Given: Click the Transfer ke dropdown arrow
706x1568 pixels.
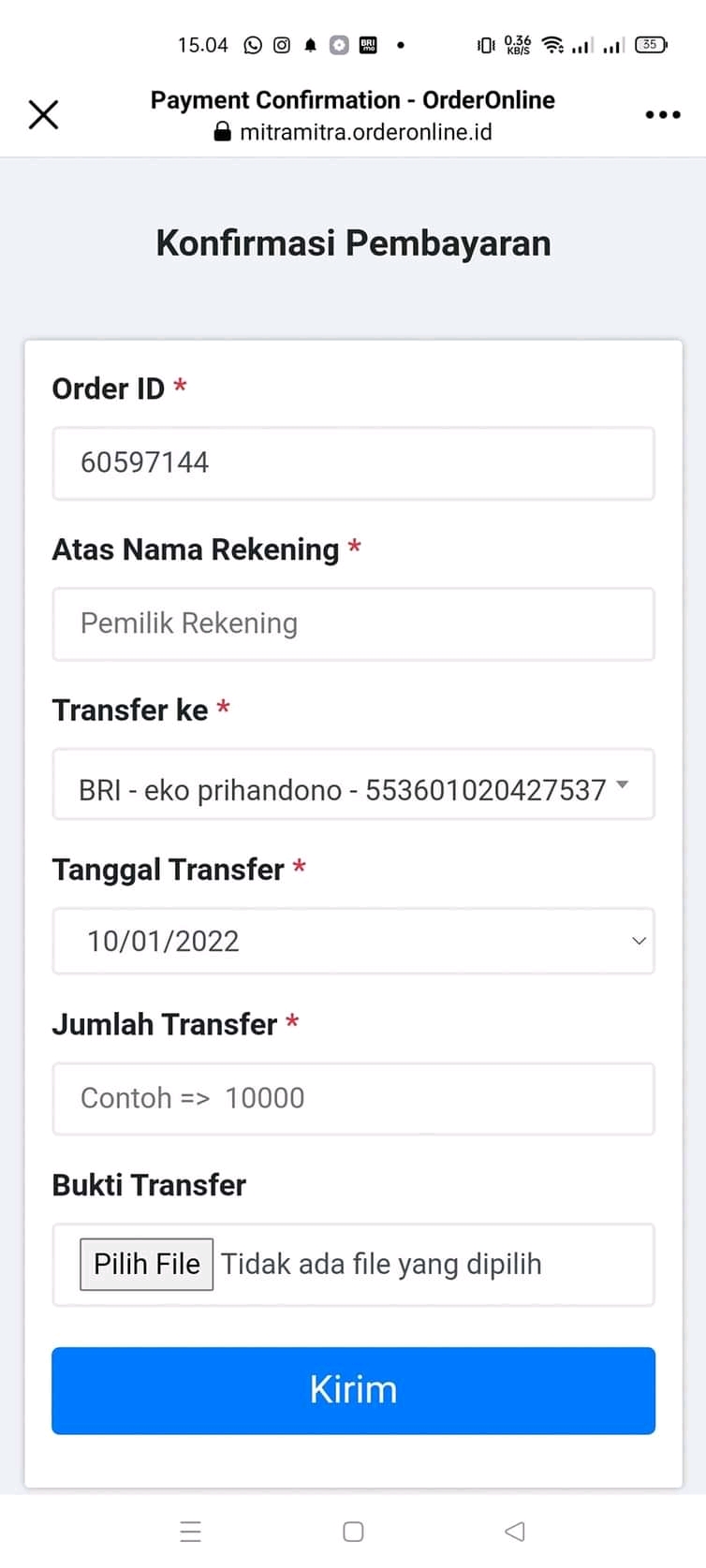Looking at the screenshot, I should [x=623, y=786].
